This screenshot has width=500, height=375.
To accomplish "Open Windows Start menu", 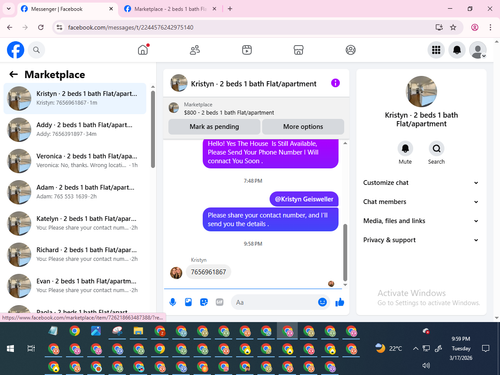I will click(x=10, y=349).
